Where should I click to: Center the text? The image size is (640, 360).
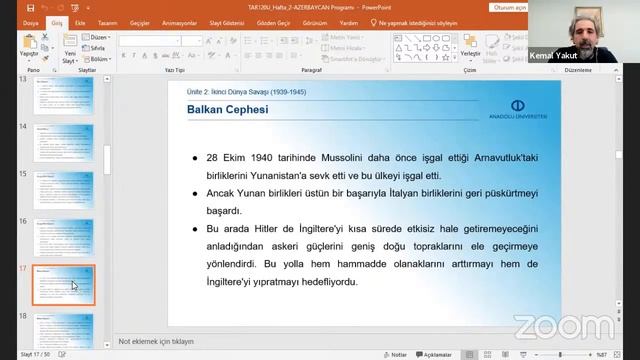coord(258,56)
